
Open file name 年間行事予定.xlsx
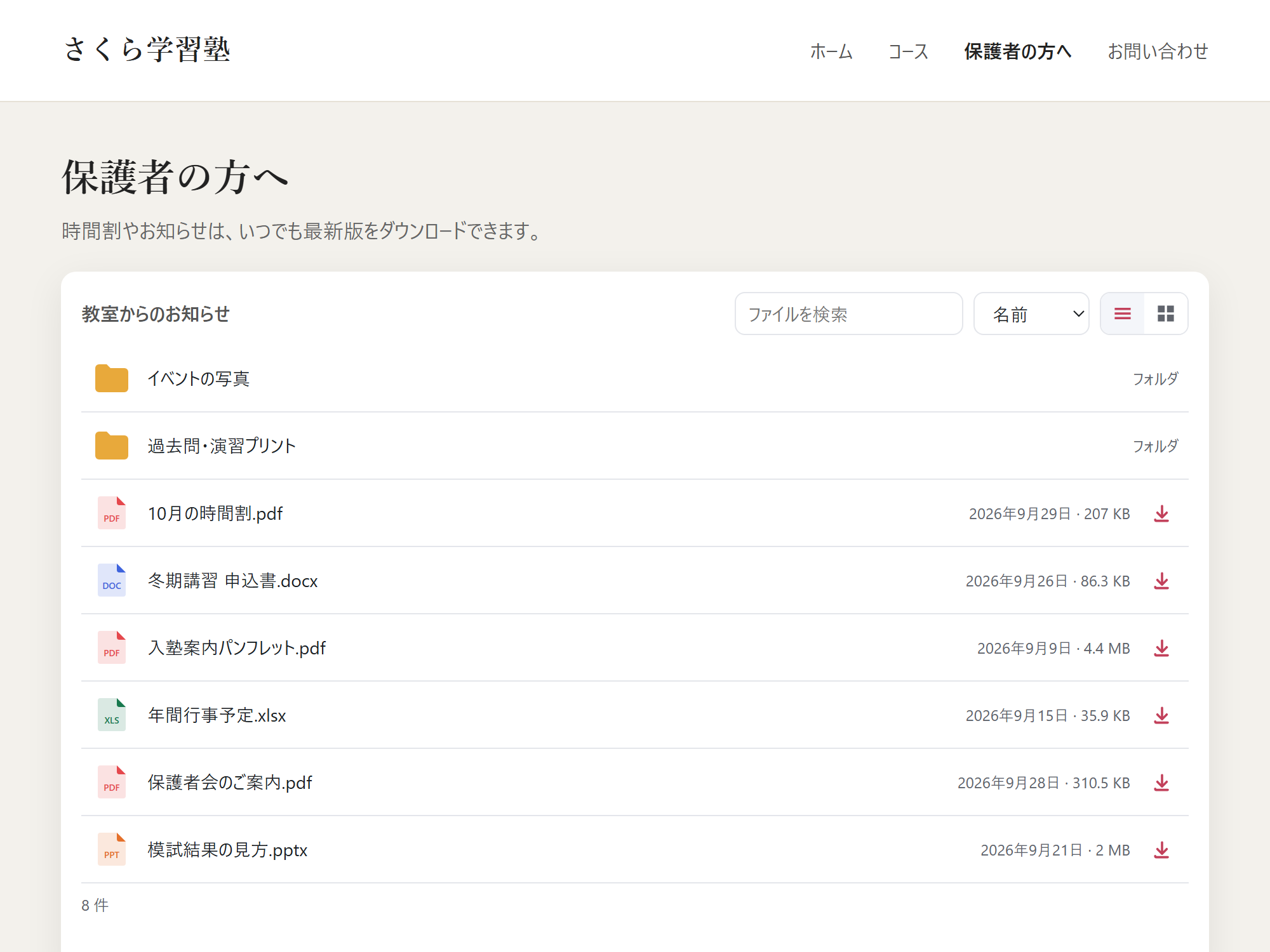pos(217,715)
